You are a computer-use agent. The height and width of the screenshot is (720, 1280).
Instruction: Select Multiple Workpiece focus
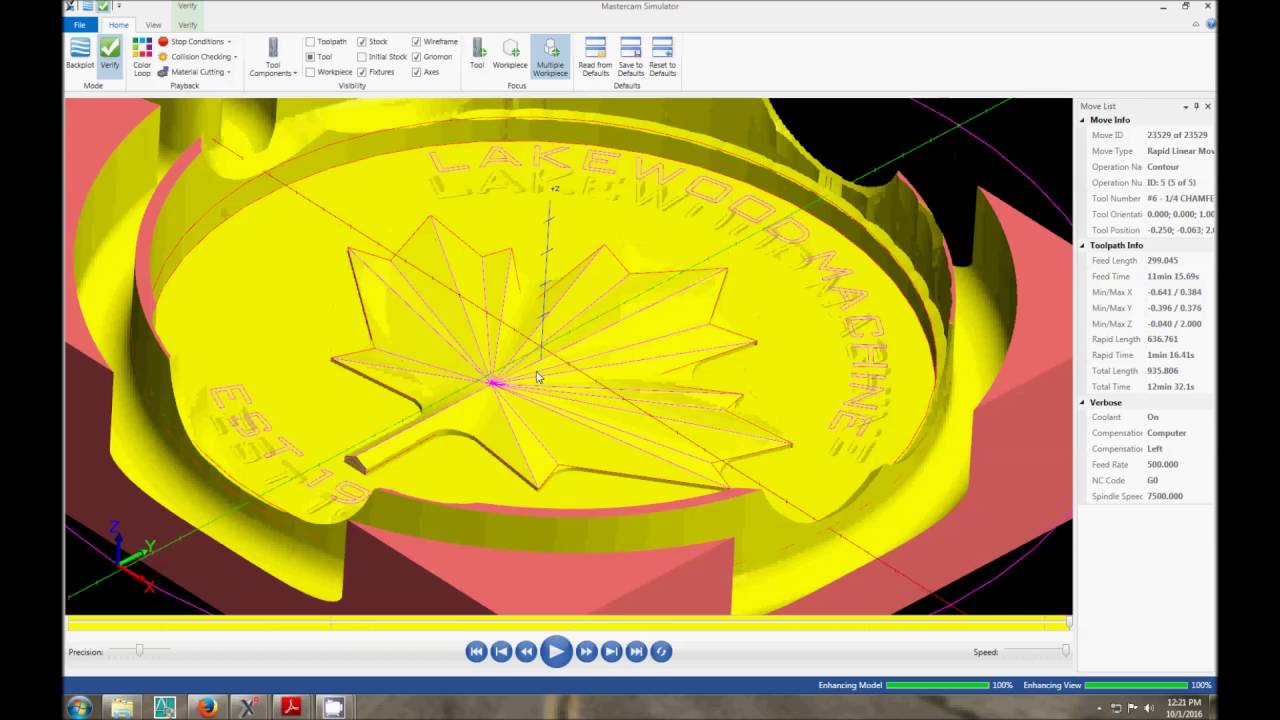click(550, 57)
